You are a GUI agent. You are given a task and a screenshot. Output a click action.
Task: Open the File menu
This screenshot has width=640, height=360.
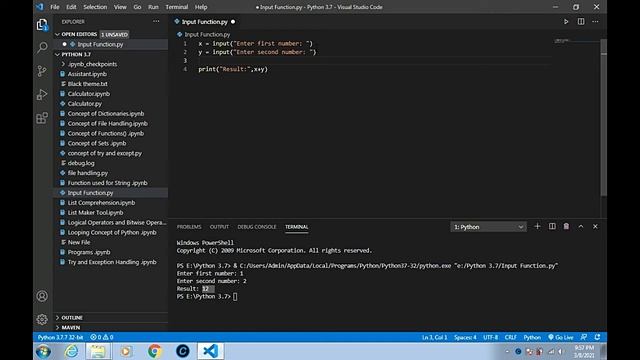click(55, 7)
